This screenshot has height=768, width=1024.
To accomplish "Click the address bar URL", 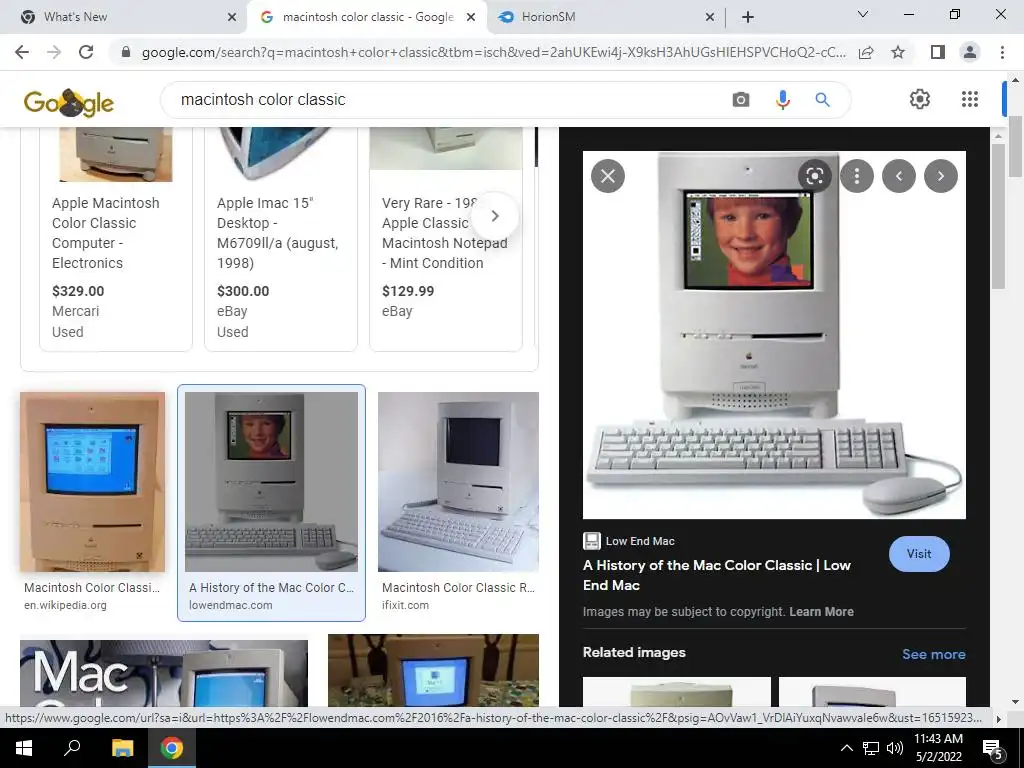I will pyautogui.click(x=494, y=52).
